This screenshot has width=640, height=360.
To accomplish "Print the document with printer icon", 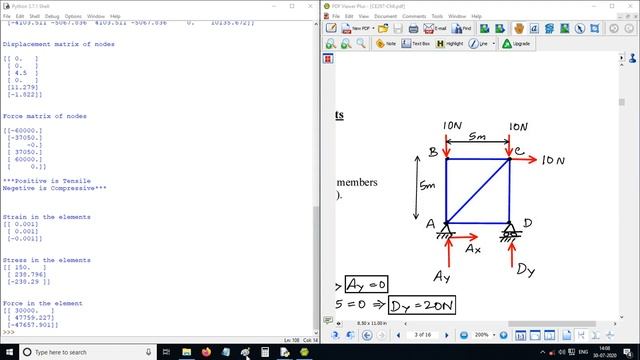I will [x=413, y=28].
